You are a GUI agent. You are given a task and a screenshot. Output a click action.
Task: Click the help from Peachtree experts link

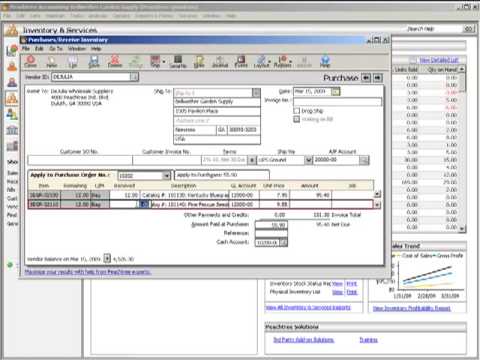88,272
